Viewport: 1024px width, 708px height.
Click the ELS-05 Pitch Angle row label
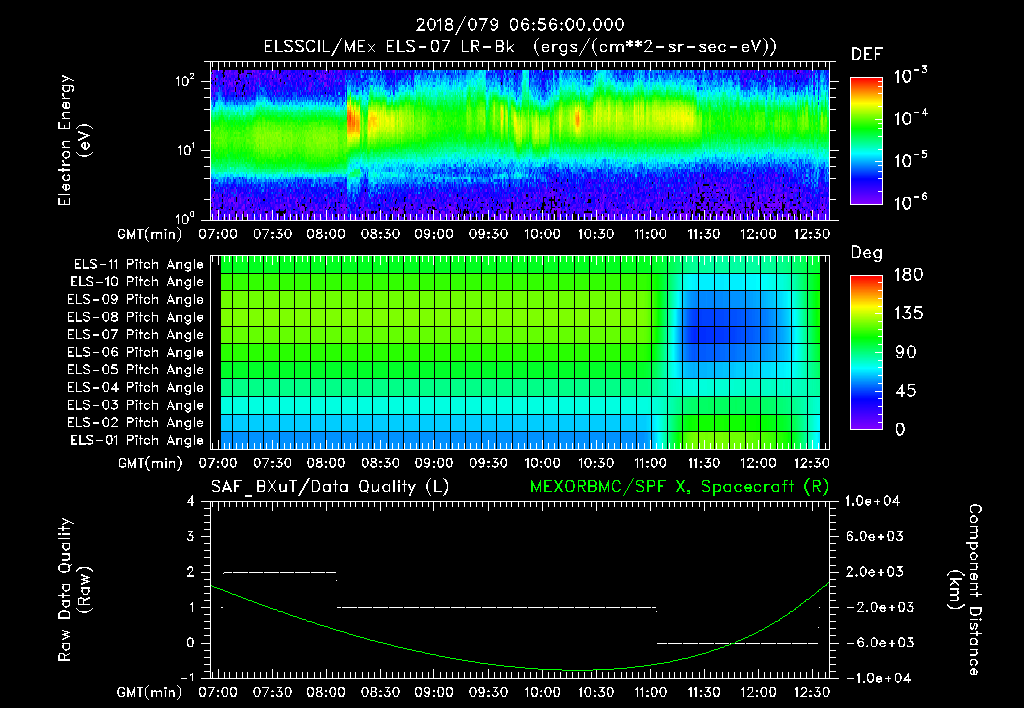click(x=136, y=370)
